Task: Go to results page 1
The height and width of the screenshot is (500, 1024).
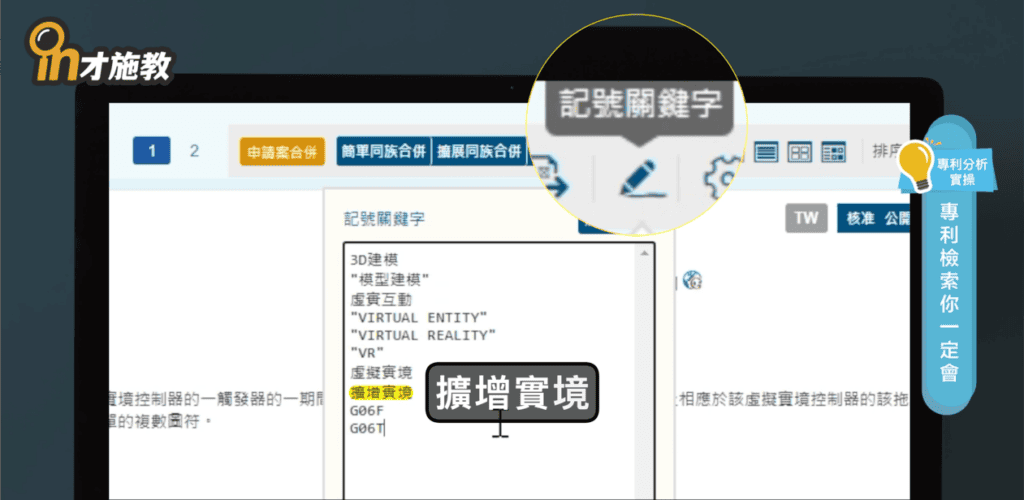Action: click(x=152, y=151)
